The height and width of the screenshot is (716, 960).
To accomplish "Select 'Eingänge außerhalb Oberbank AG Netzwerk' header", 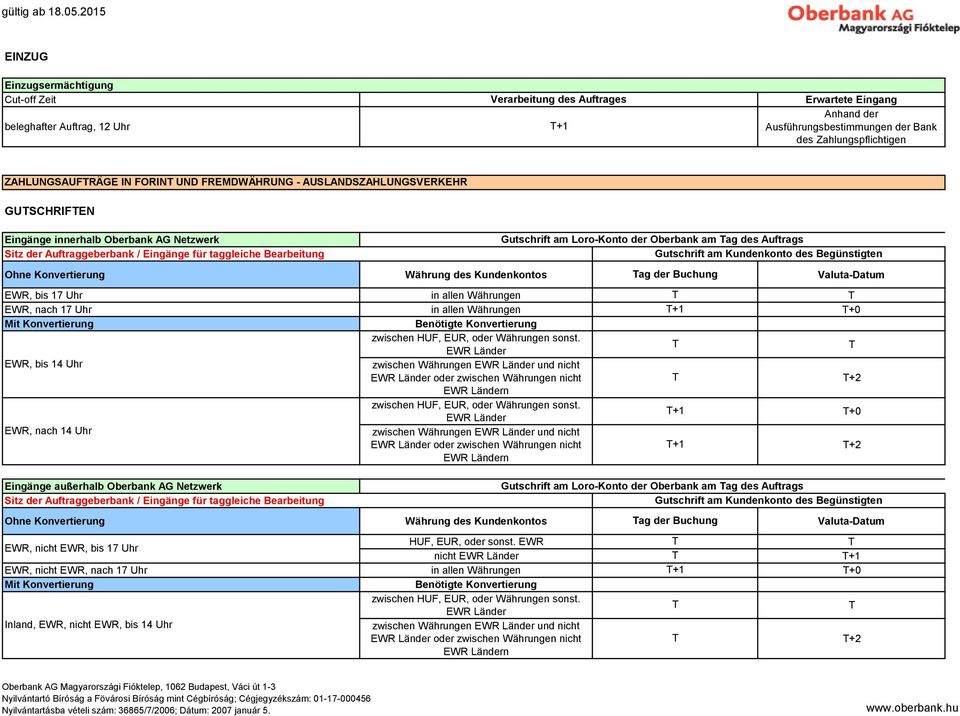I will [x=181, y=486].
